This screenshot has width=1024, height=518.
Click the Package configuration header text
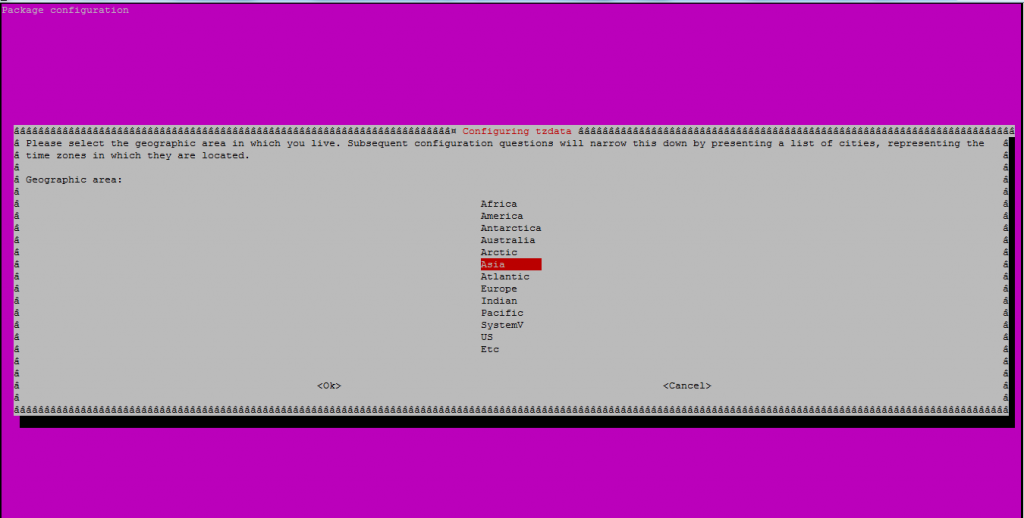pos(65,10)
